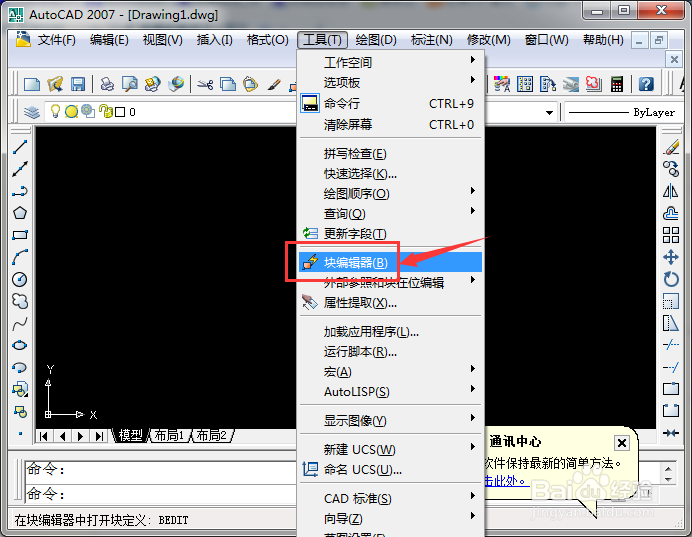The image size is (692, 537).
Task: Select the Mirror tool
Action: (x=671, y=191)
